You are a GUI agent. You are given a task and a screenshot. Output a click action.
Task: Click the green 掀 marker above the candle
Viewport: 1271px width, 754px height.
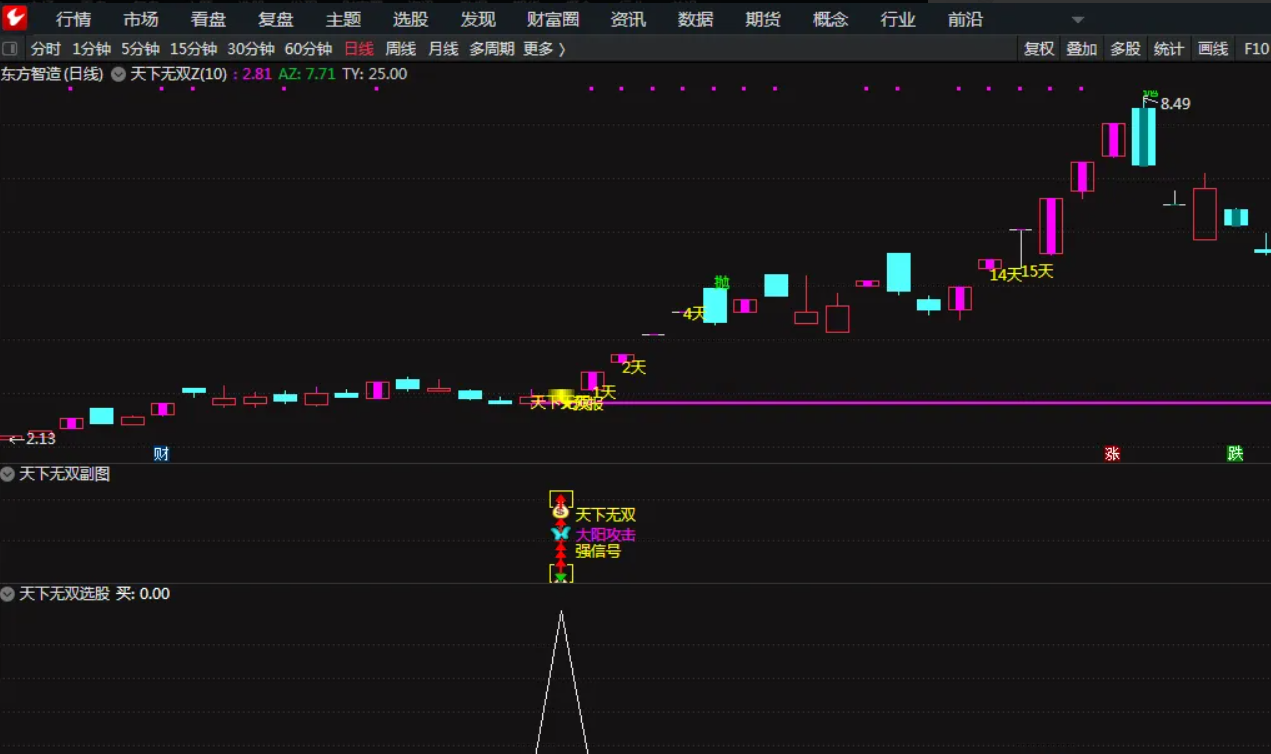click(x=721, y=283)
